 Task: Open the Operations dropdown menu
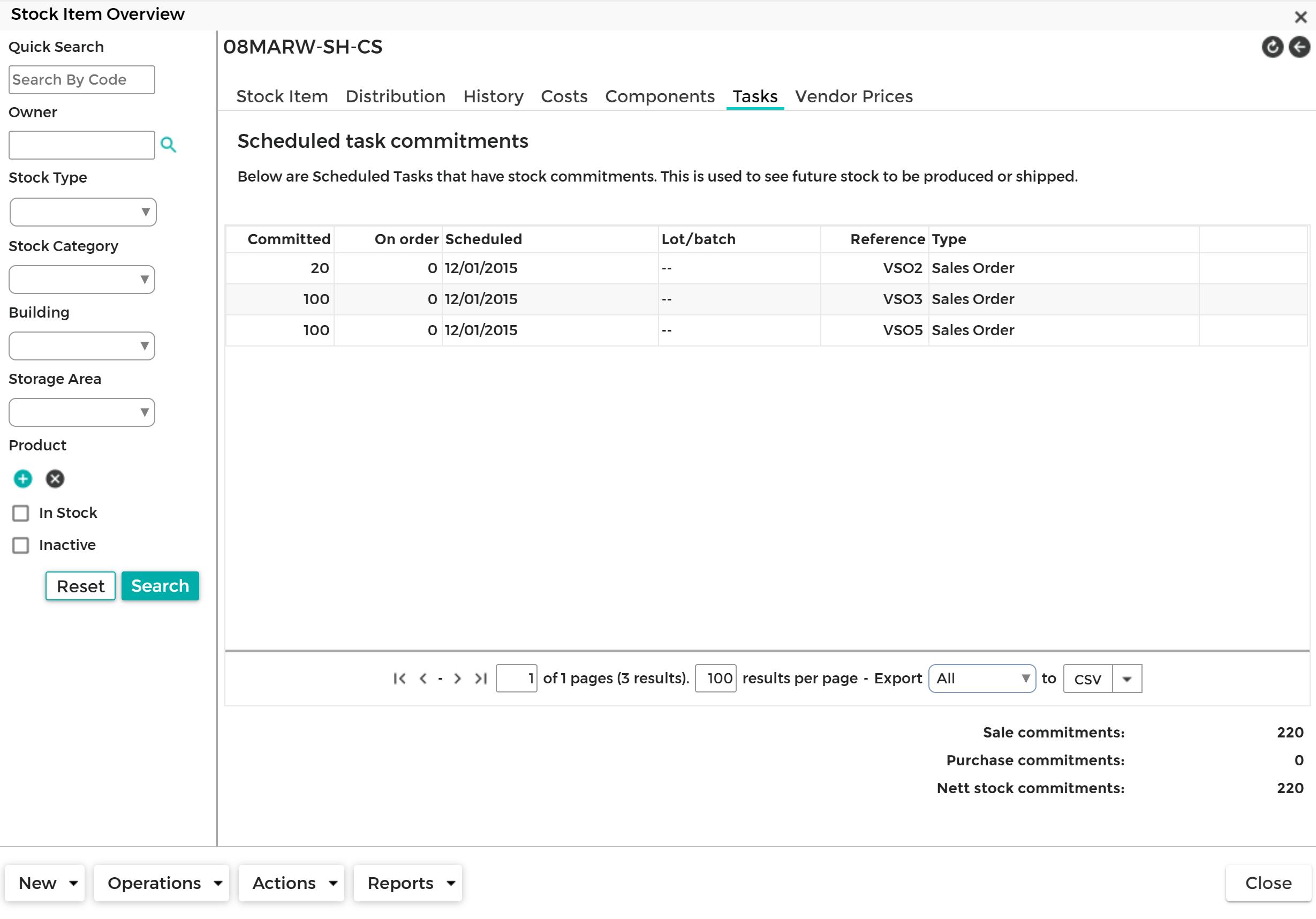[162, 884]
